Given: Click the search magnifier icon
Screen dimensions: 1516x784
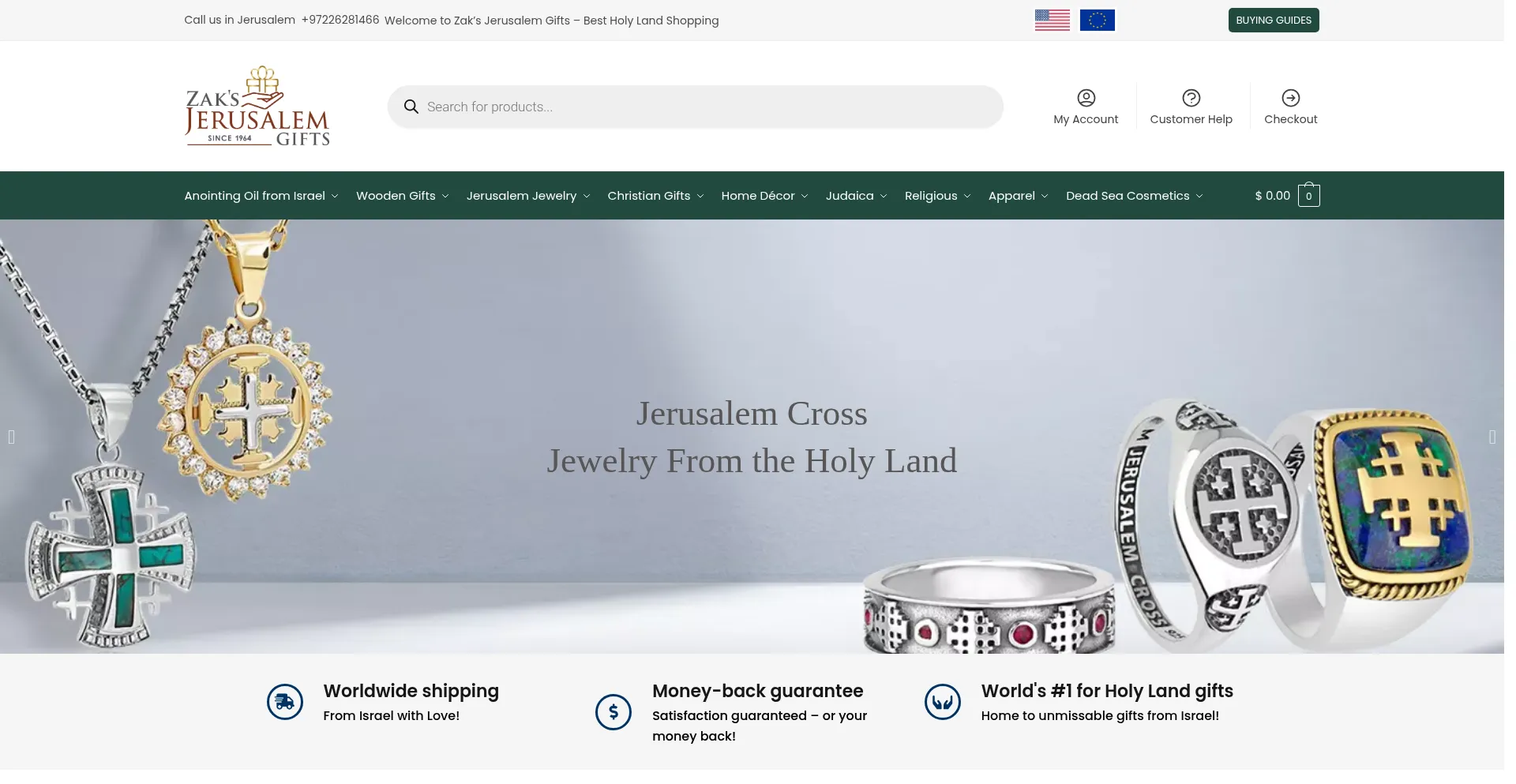Looking at the screenshot, I should tap(411, 107).
